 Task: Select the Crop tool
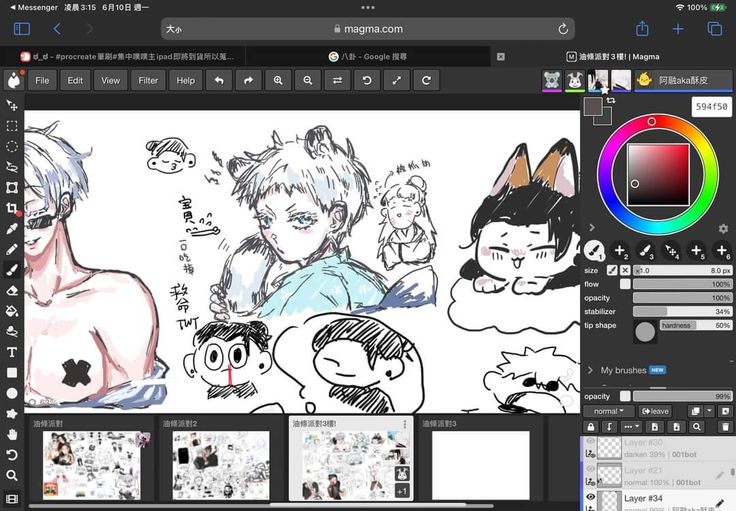pos(12,208)
